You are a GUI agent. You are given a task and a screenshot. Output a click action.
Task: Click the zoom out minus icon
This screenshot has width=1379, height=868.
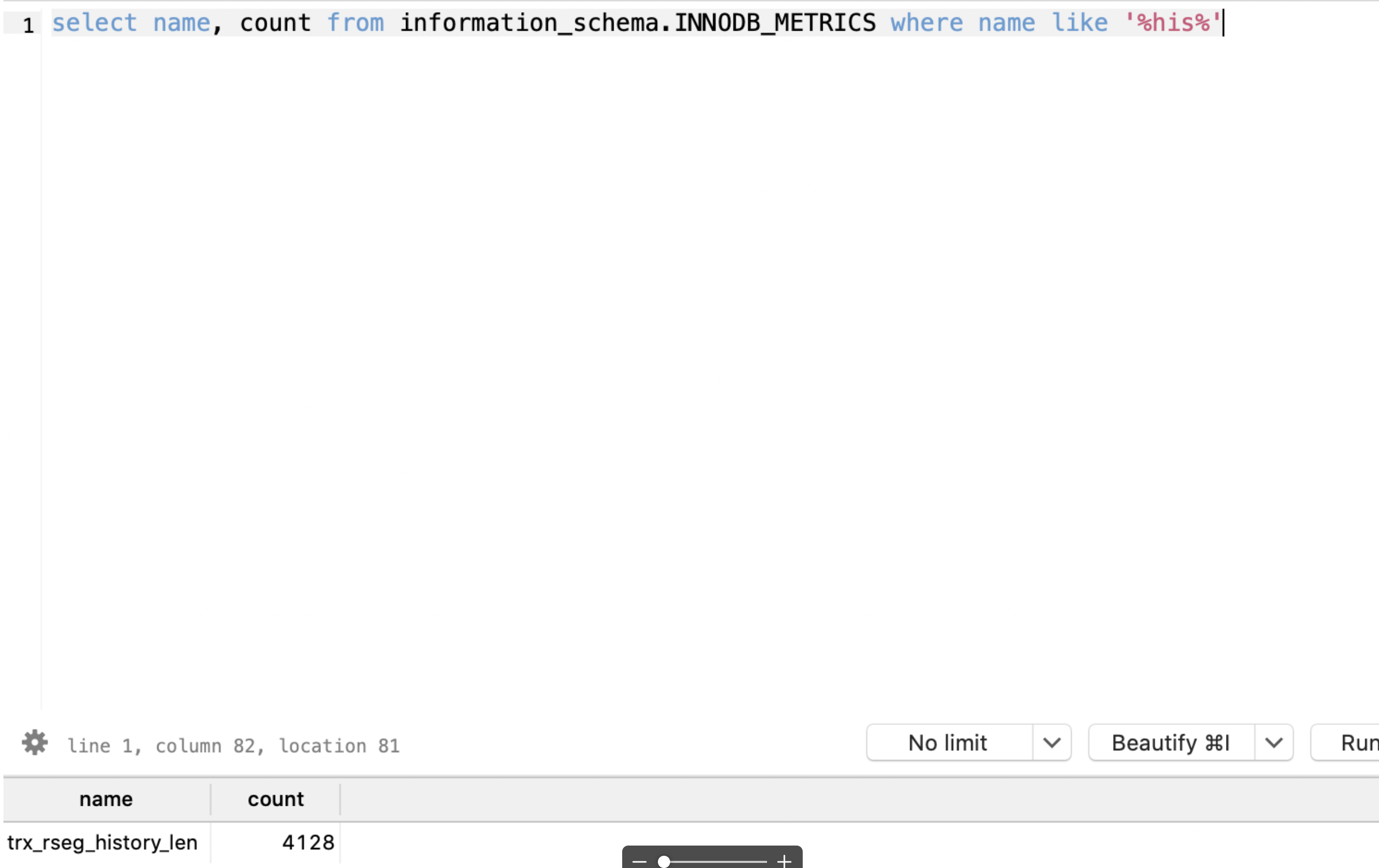point(639,861)
